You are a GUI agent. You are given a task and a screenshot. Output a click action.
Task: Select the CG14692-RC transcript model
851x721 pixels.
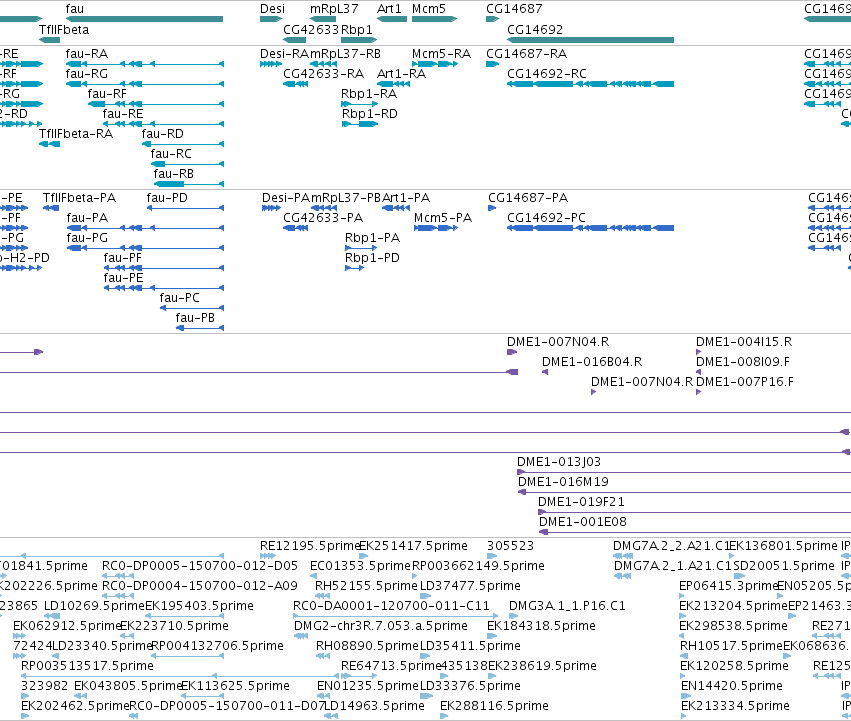590,84
